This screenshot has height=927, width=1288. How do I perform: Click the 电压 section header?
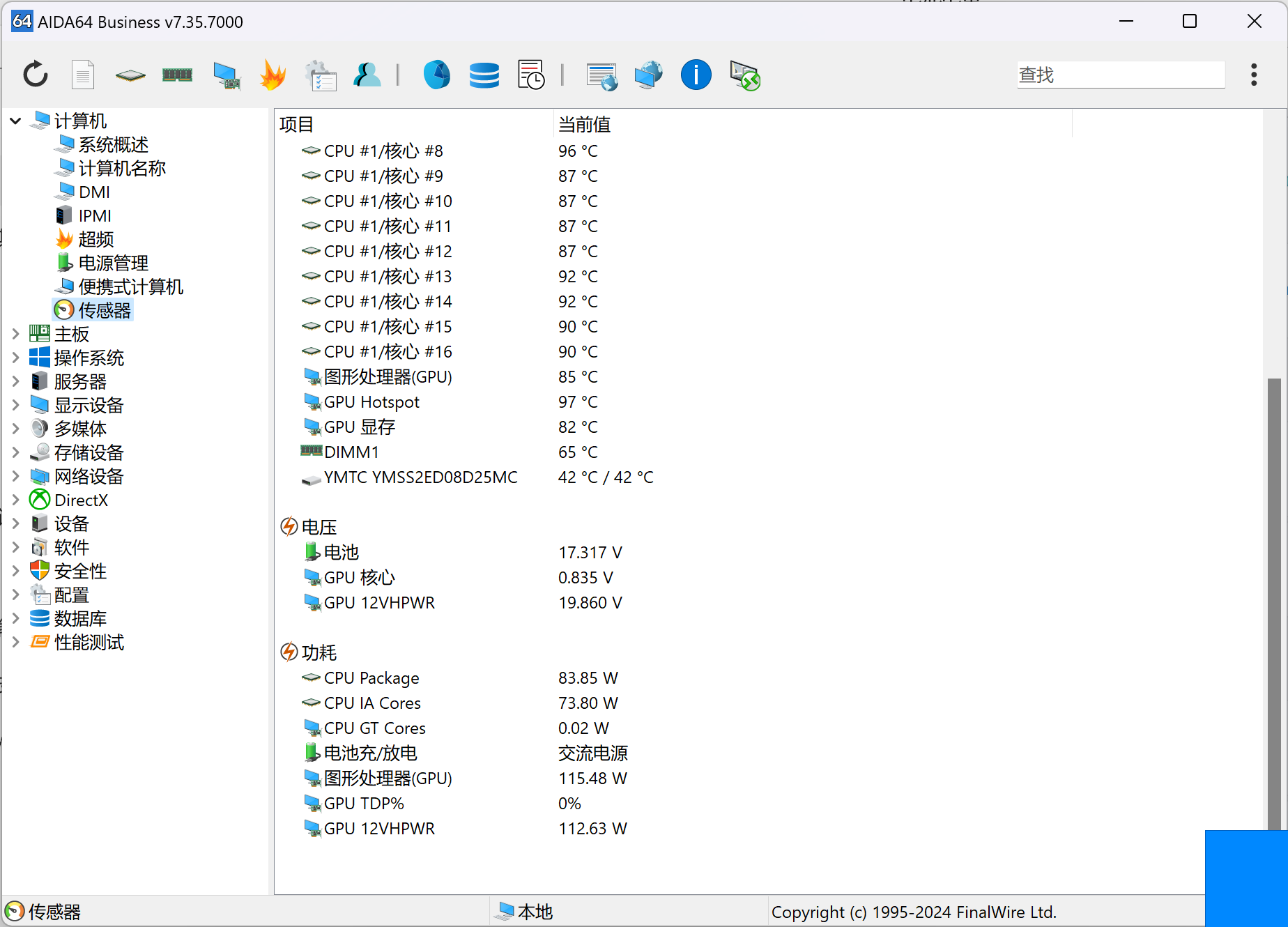309,528
